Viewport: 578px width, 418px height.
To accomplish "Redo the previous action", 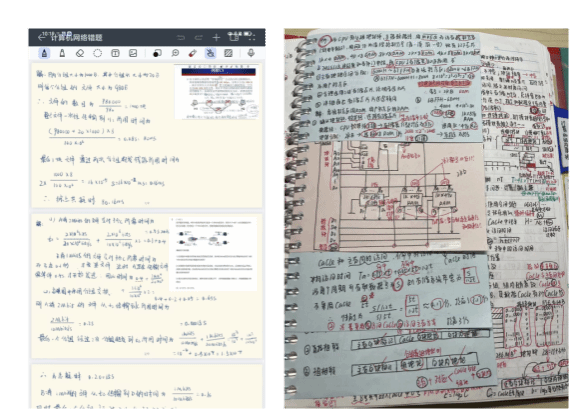I will coord(198,37).
